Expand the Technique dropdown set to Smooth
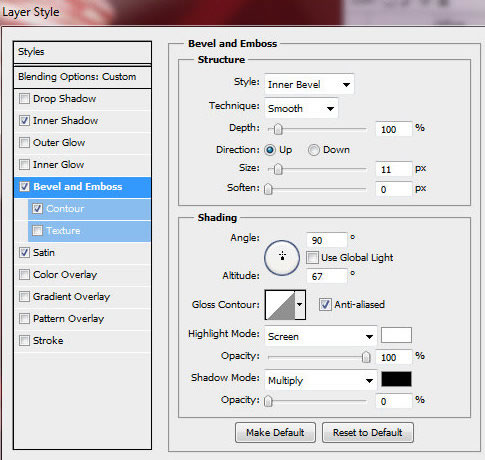Screen dimensions: 485x460 (x=301, y=108)
